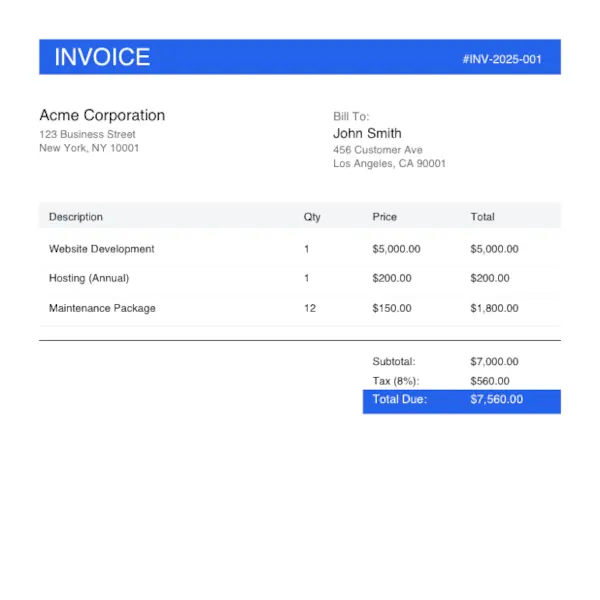Click the 123 Business Street address line
The image size is (600, 600).
[87, 134]
